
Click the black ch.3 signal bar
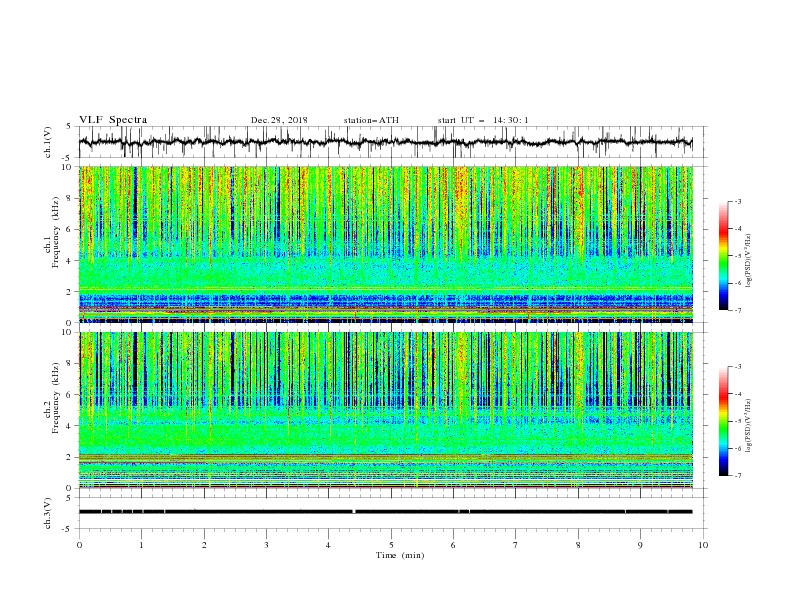click(386, 512)
